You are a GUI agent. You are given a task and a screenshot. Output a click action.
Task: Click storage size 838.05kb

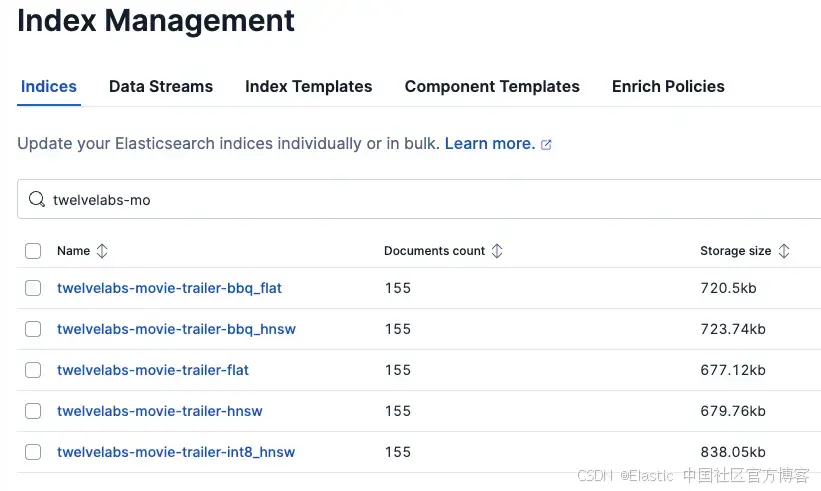(x=733, y=452)
